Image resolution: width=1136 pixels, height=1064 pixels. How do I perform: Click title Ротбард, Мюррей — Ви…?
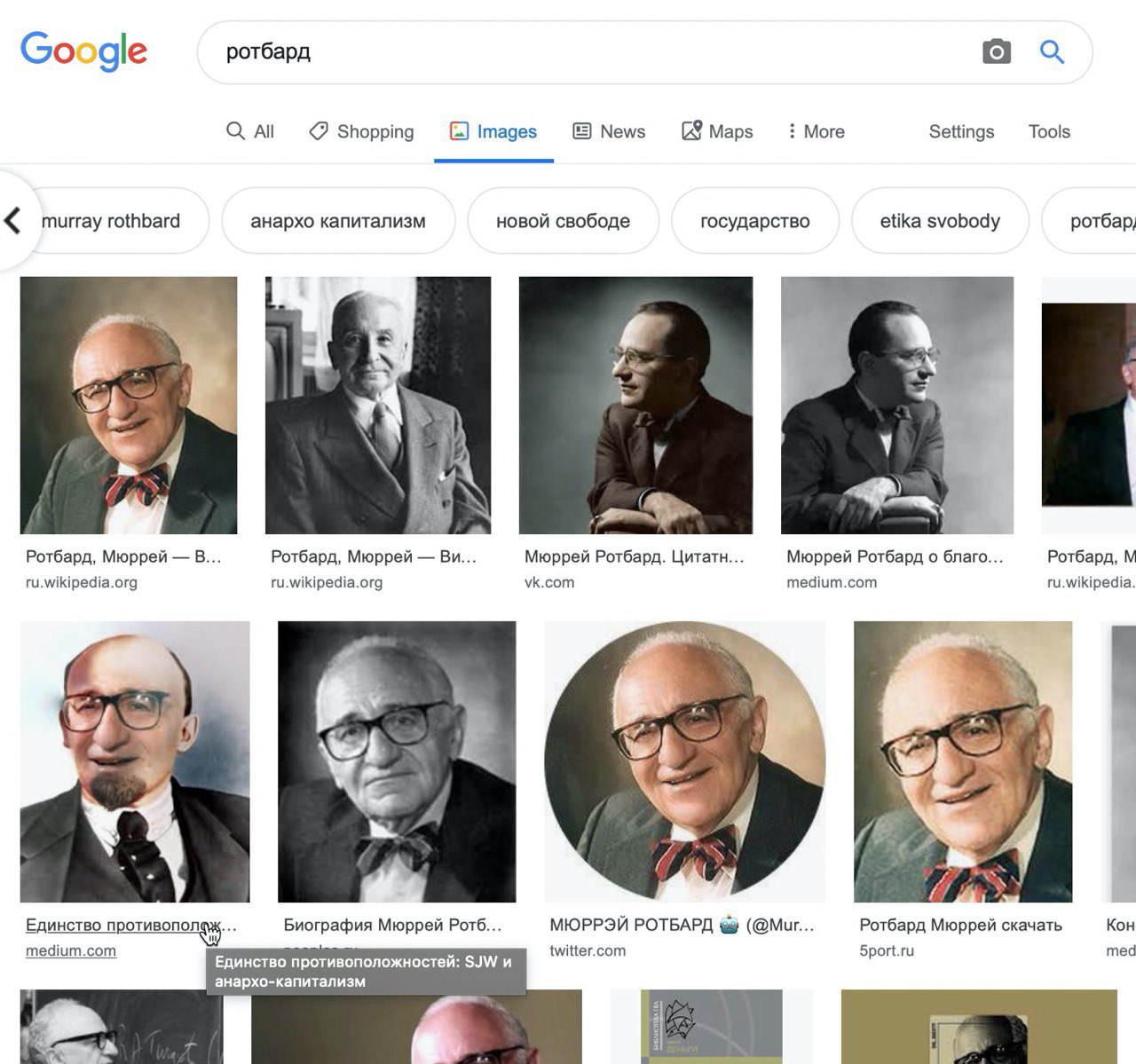click(x=374, y=556)
